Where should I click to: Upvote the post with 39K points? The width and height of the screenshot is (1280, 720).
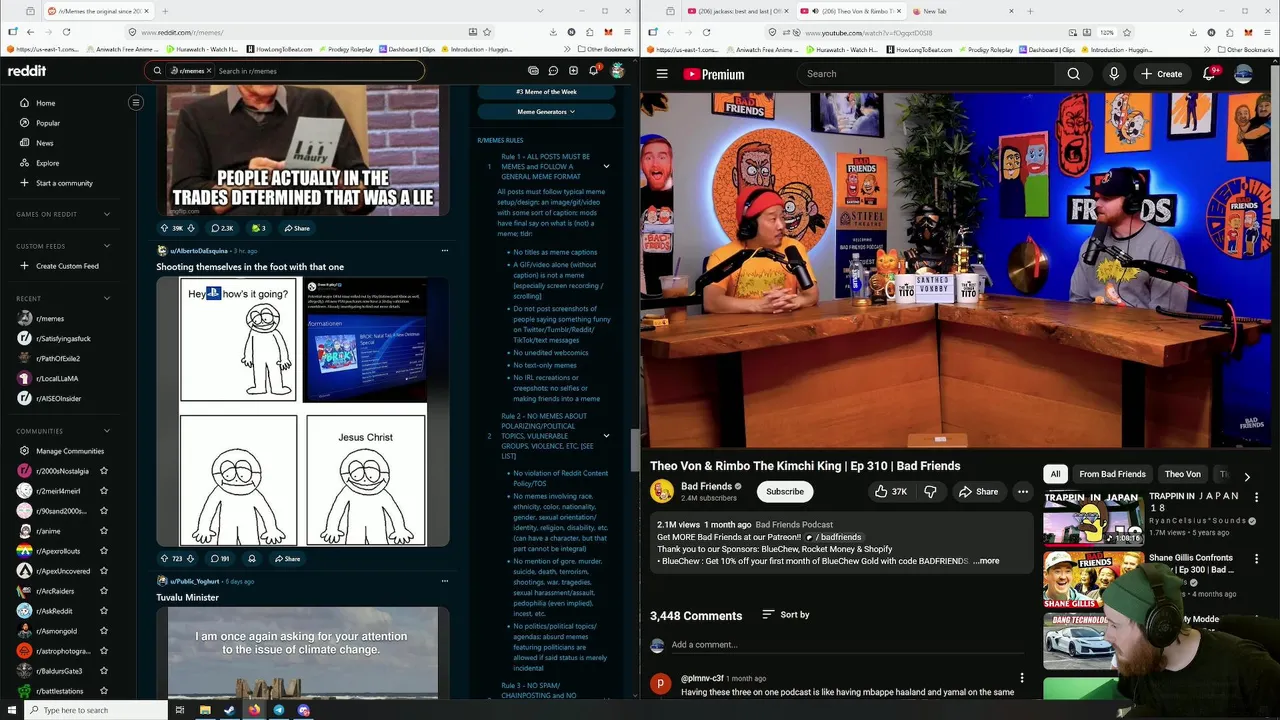165,228
